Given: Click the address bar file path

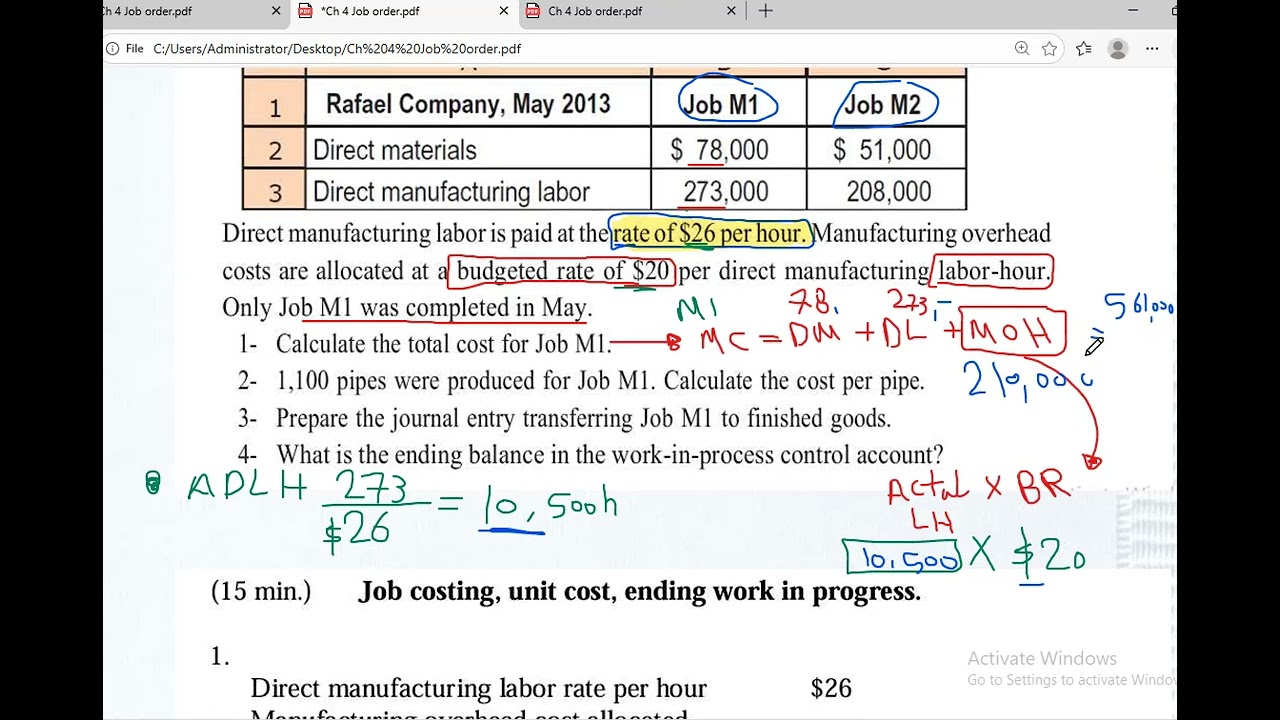Looking at the screenshot, I should 337,48.
